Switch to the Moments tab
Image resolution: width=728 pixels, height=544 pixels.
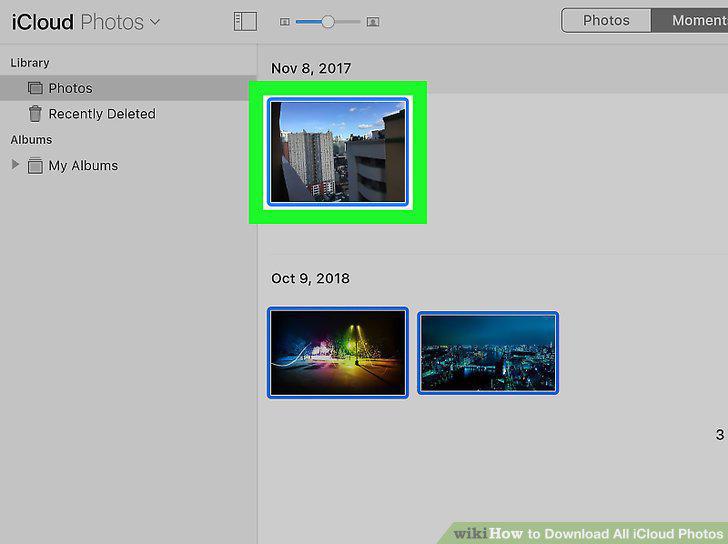pos(690,20)
